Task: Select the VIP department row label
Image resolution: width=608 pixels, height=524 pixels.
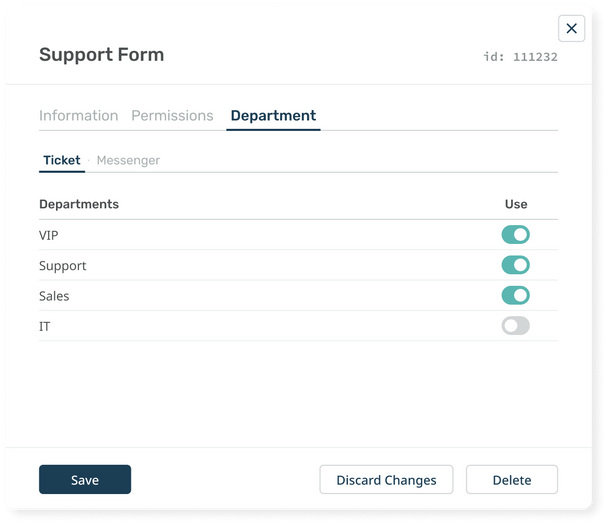Action: tap(50, 235)
